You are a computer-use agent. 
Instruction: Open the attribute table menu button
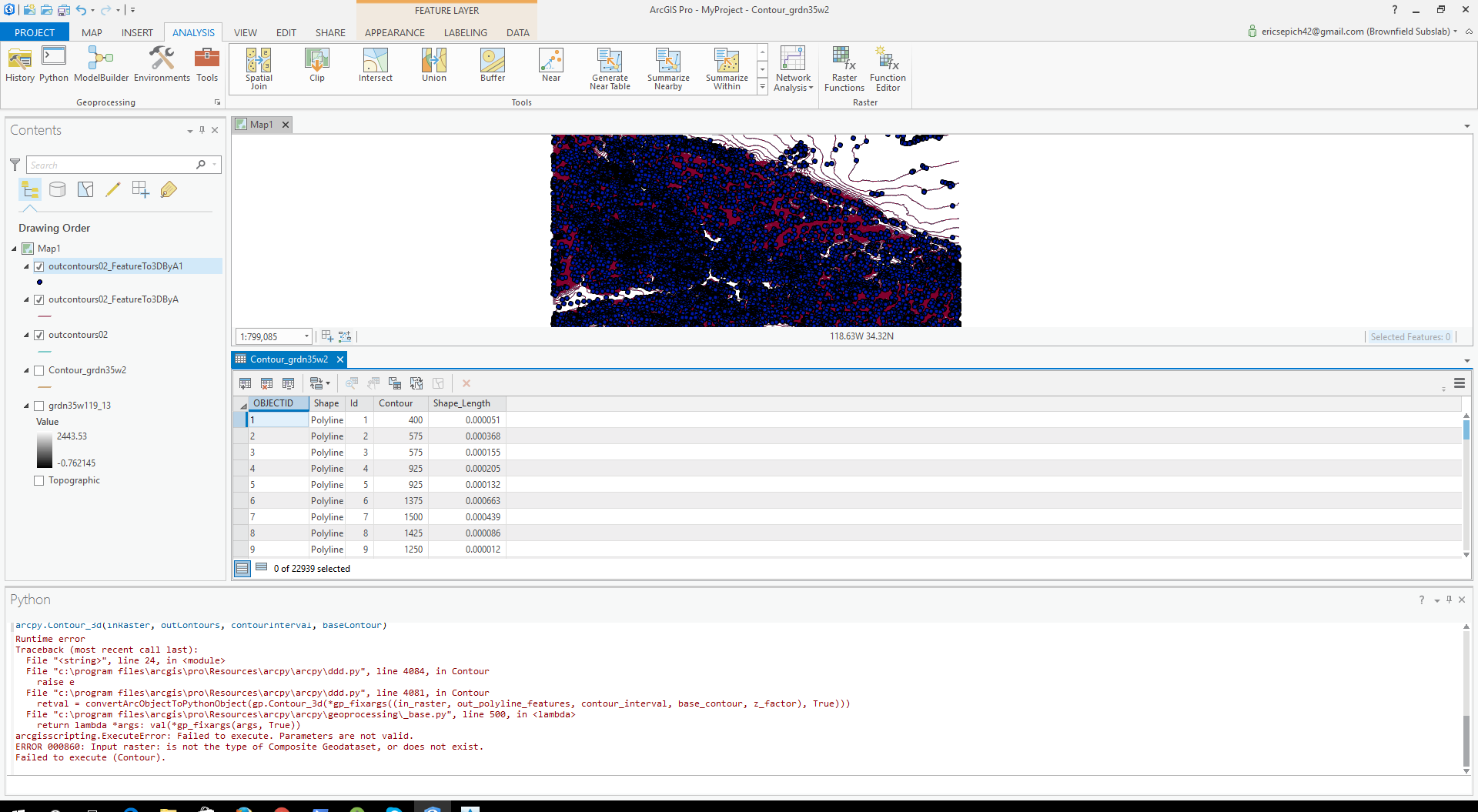tap(1459, 383)
